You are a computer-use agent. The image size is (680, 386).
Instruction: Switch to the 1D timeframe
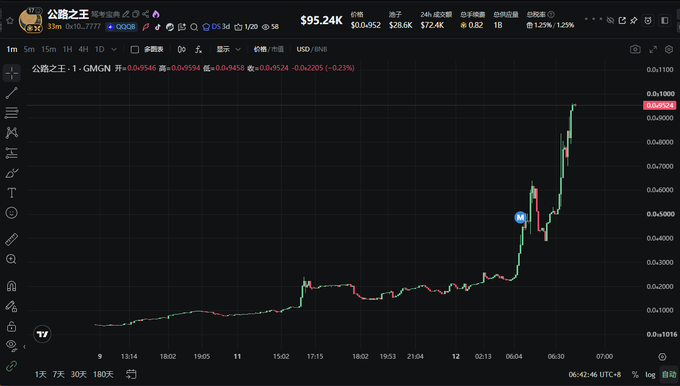100,49
